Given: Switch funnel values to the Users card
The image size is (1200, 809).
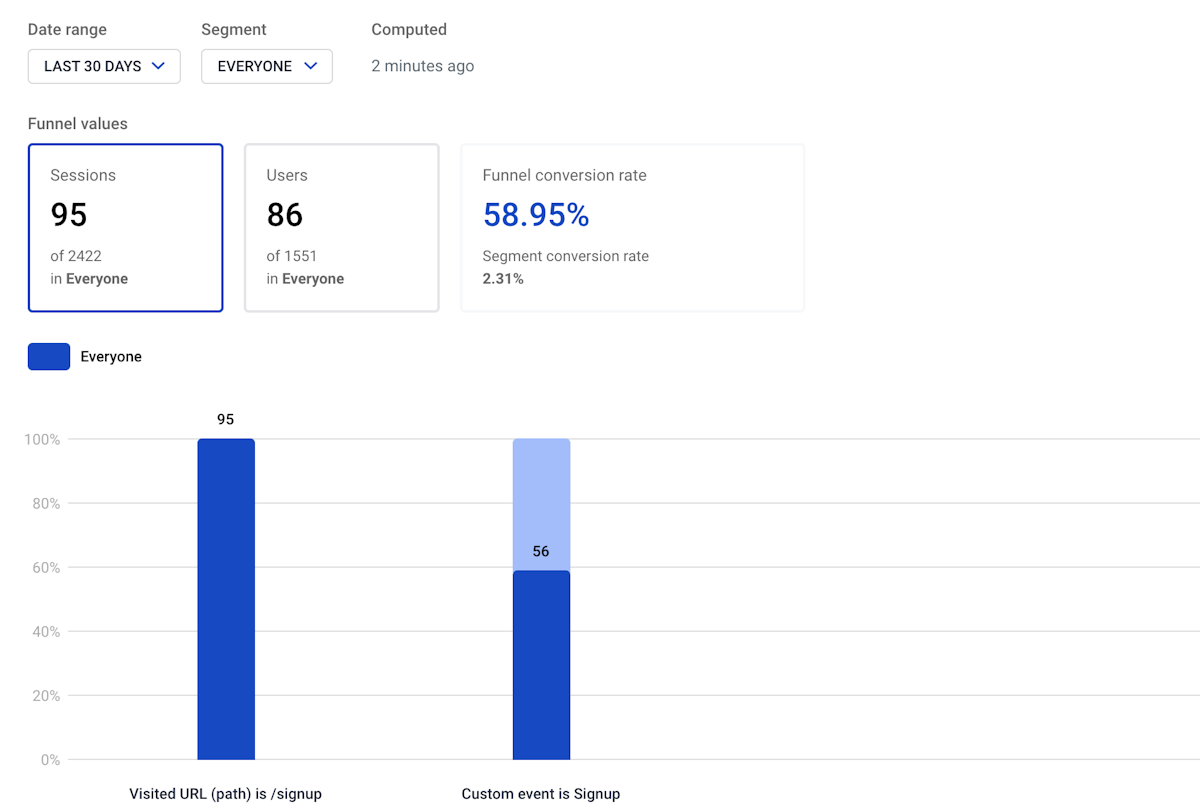Looking at the screenshot, I should tap(341, 228).
